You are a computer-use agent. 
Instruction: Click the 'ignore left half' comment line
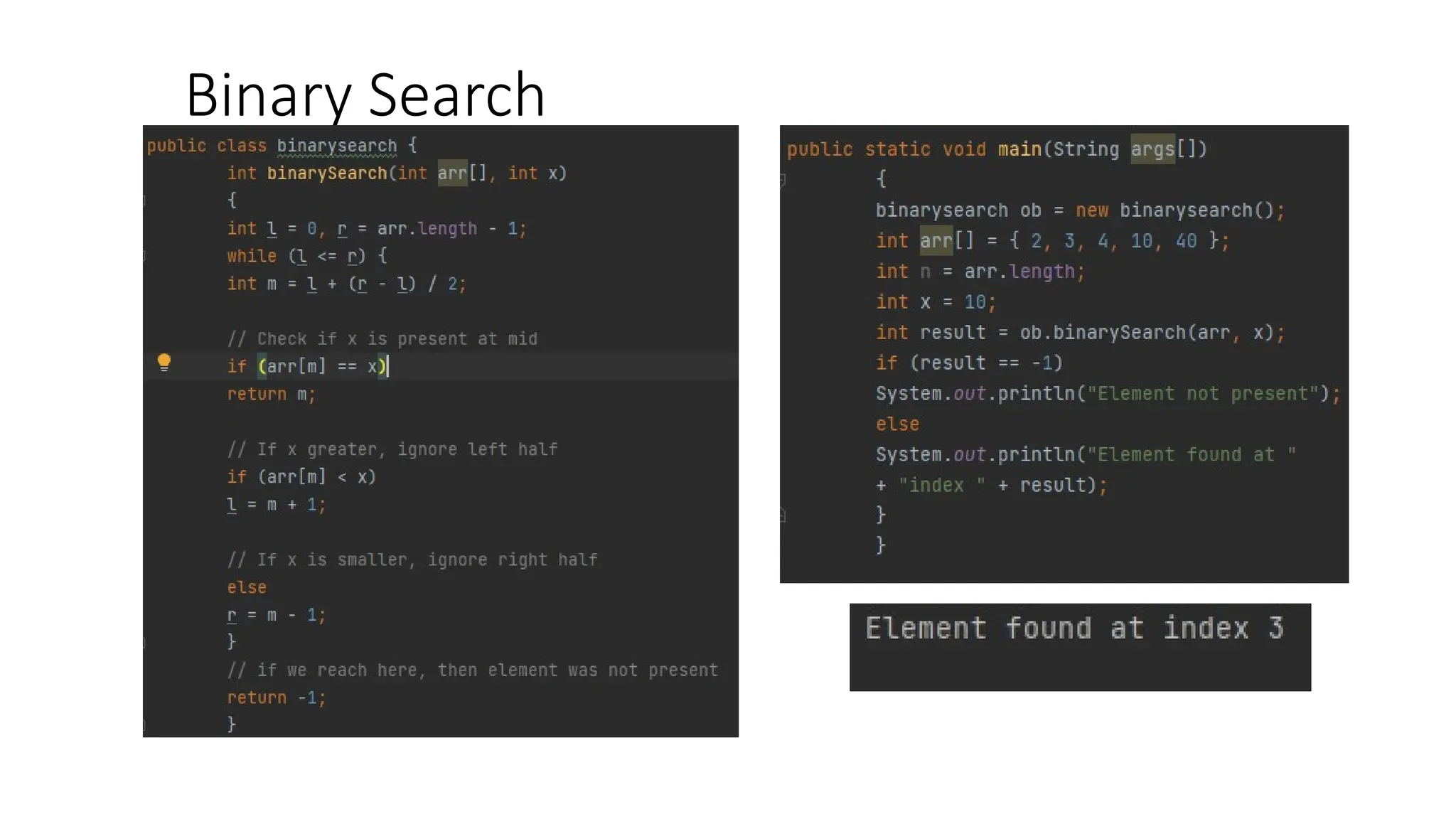pos(392,449)
